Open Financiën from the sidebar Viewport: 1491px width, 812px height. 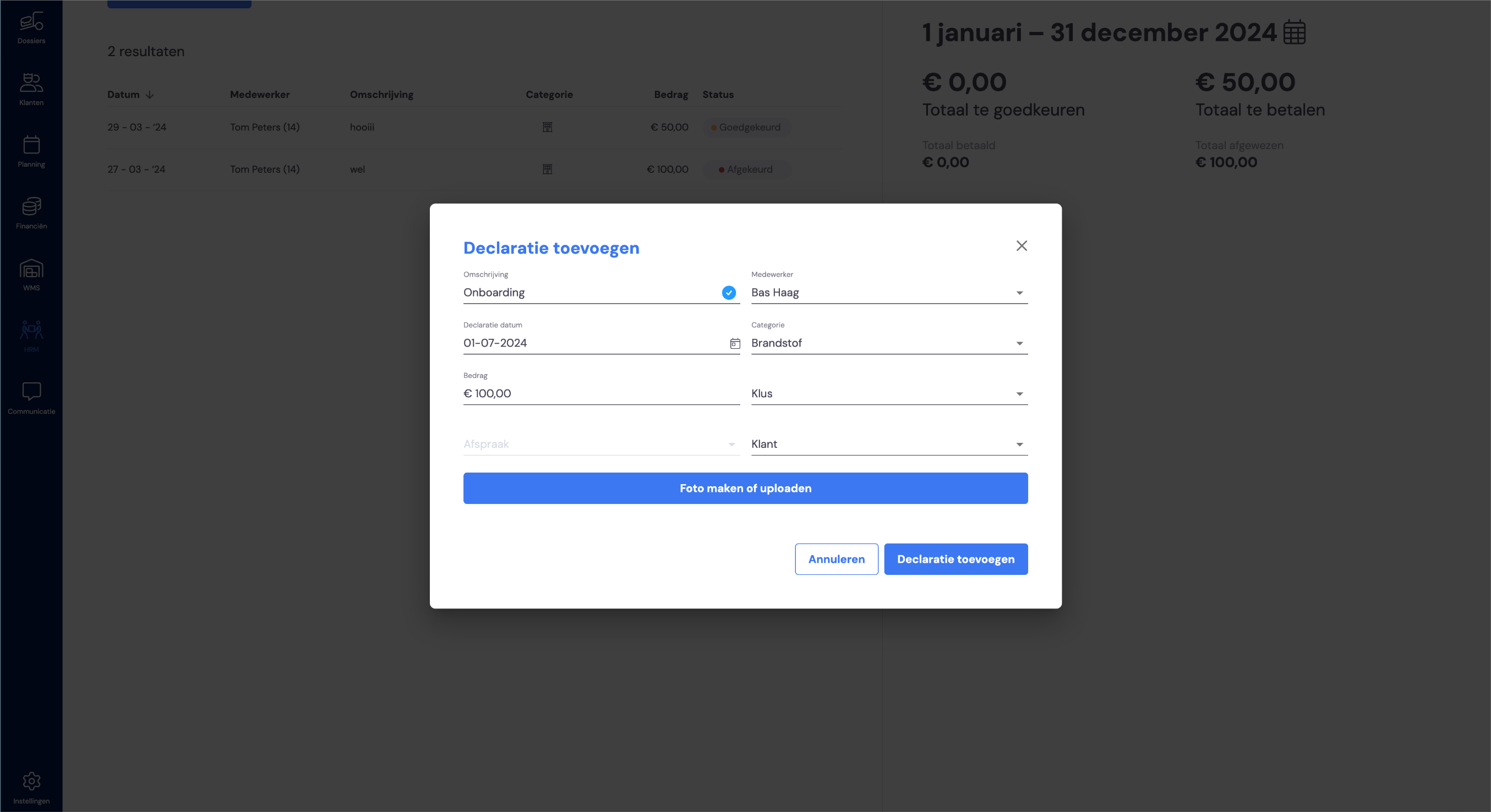point(31,213)
